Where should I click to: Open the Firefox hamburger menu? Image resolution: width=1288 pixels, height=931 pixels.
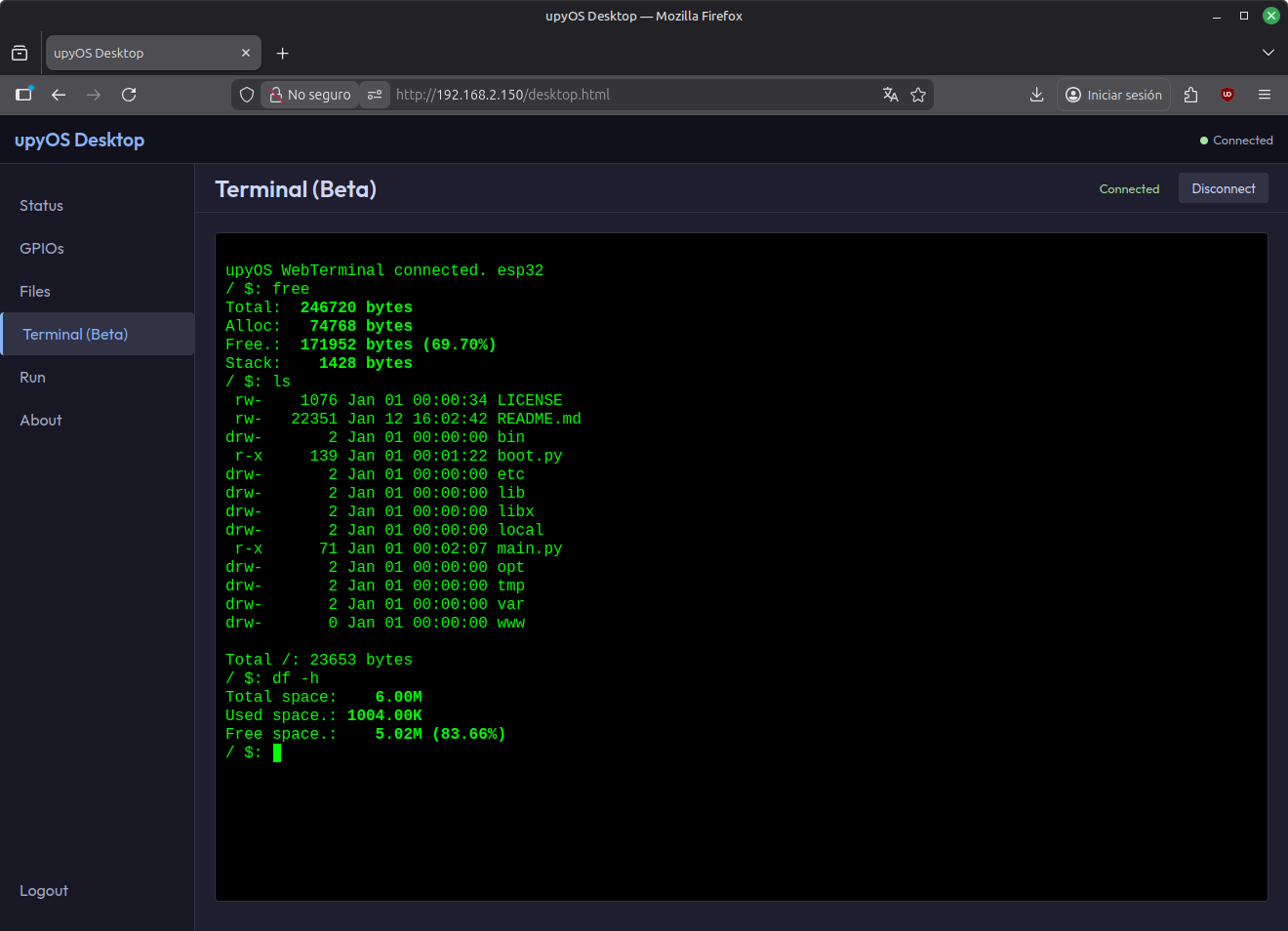point(1265,95)
